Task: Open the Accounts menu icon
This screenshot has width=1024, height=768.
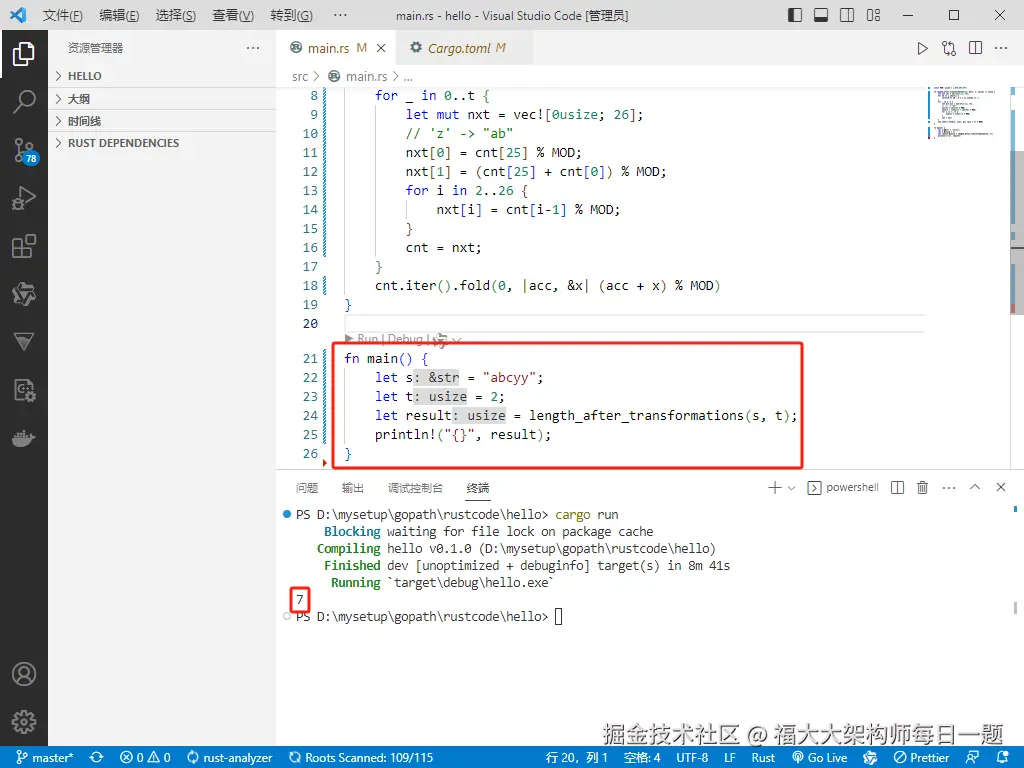Action: (x=24, y=674)
